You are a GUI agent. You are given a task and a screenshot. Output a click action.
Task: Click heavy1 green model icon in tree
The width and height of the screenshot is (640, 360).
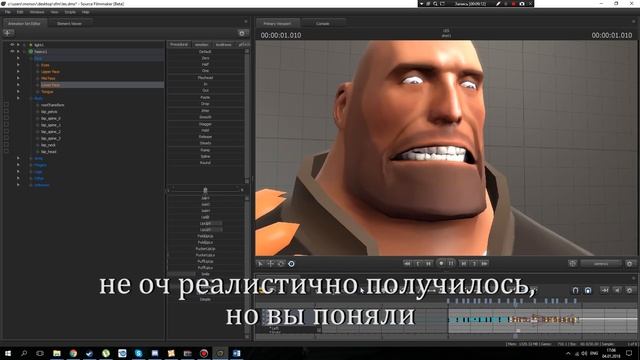(x=31, y=51)
